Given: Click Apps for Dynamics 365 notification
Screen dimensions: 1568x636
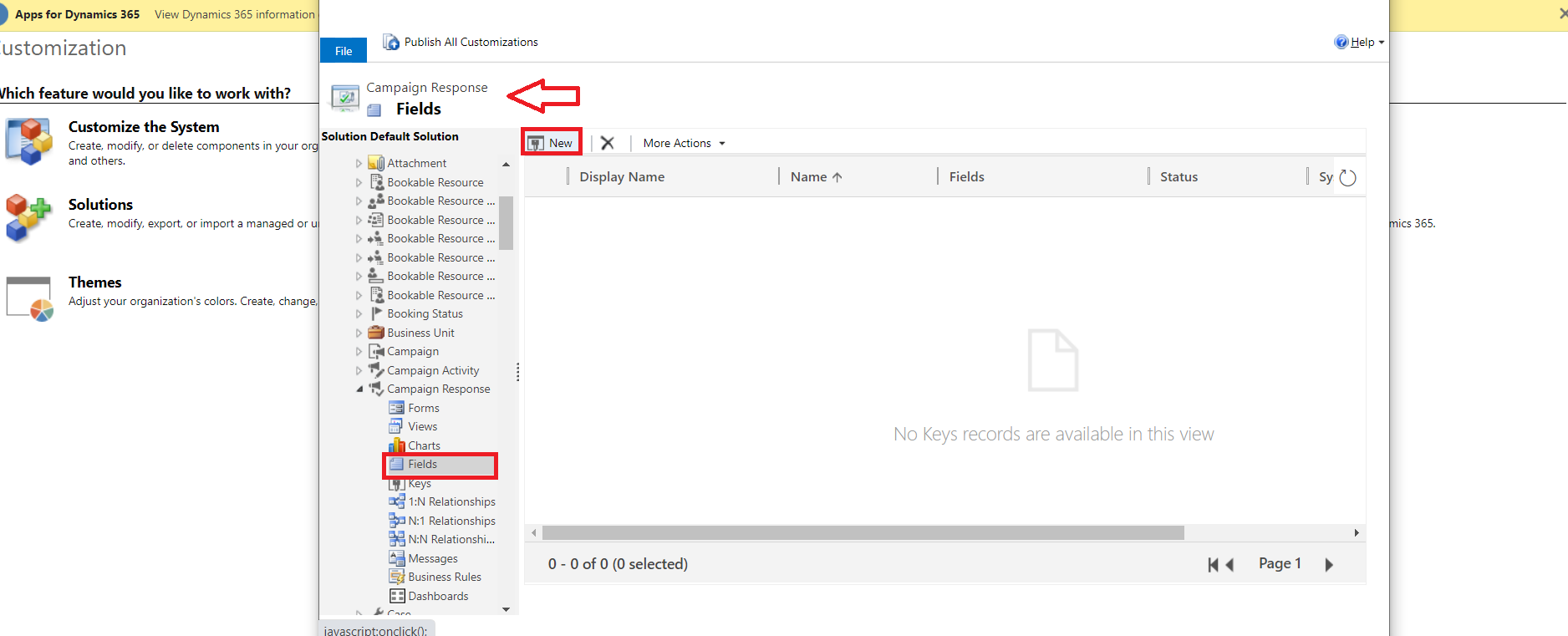Looking at the screenshot, I should pos(77,14).
